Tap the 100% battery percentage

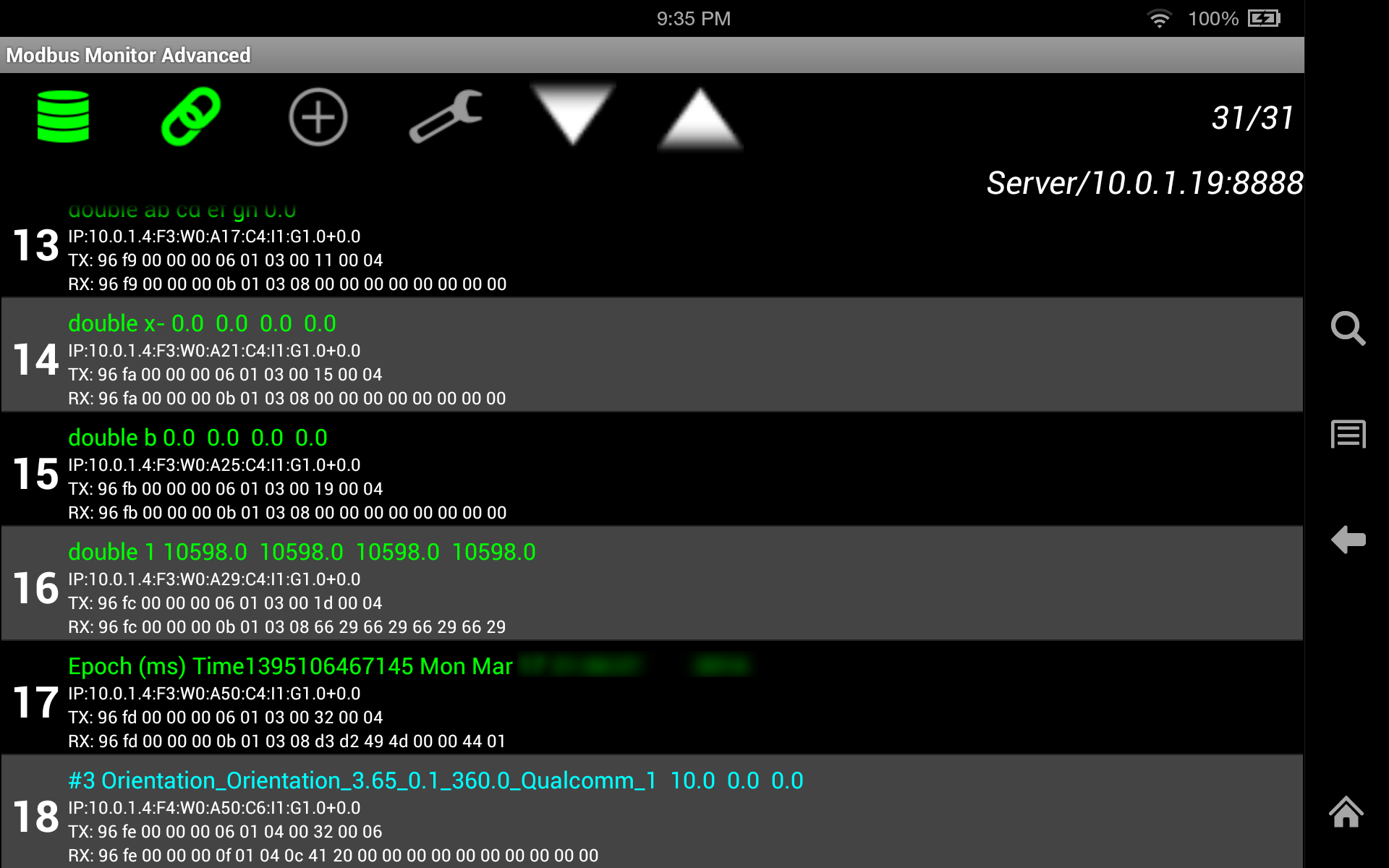1213,19
